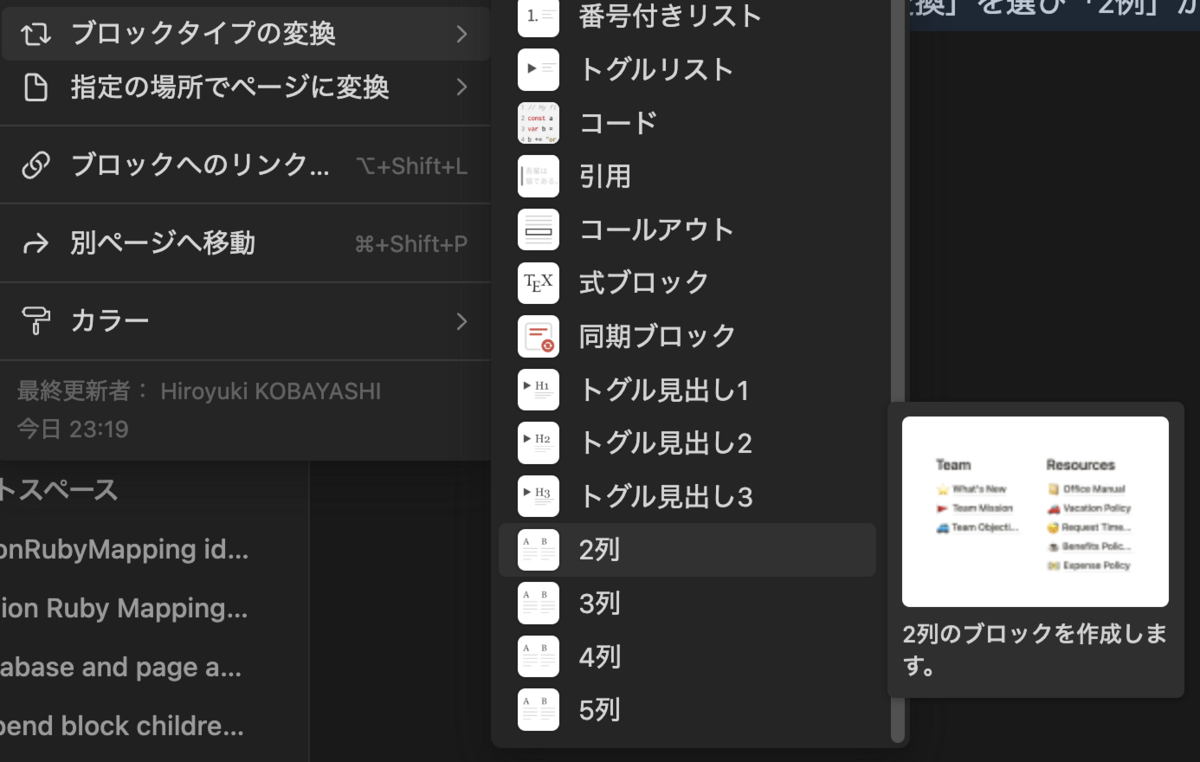Select ブロックへのリンク menu entry
Image resolution: width=1200 pixels, height=762 pixels.
245,165
